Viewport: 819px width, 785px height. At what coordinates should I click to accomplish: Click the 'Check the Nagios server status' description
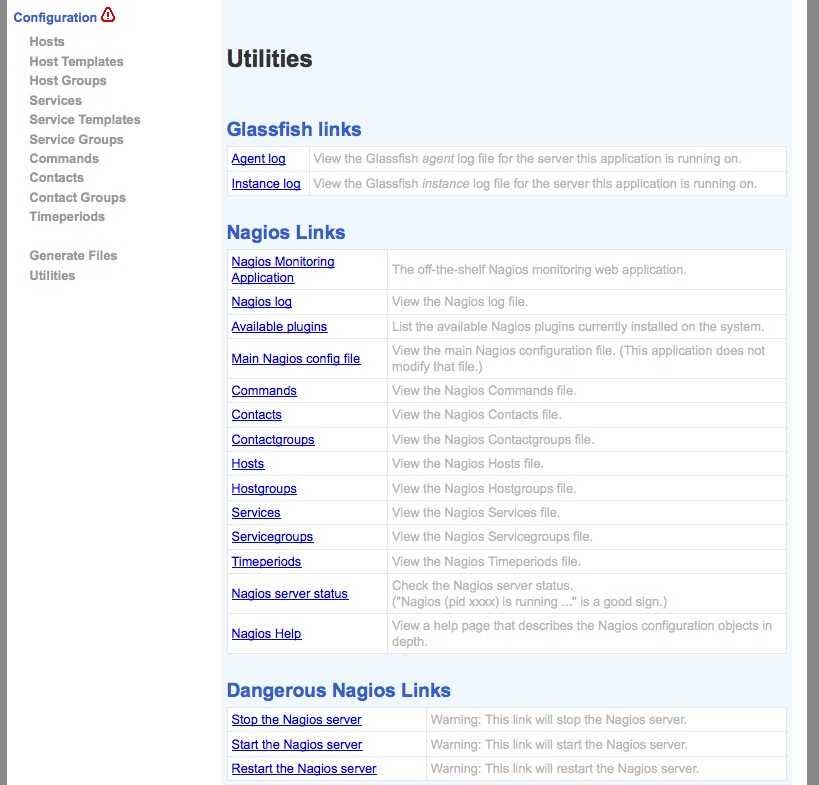pyautogui.click(x=530, y=594)
